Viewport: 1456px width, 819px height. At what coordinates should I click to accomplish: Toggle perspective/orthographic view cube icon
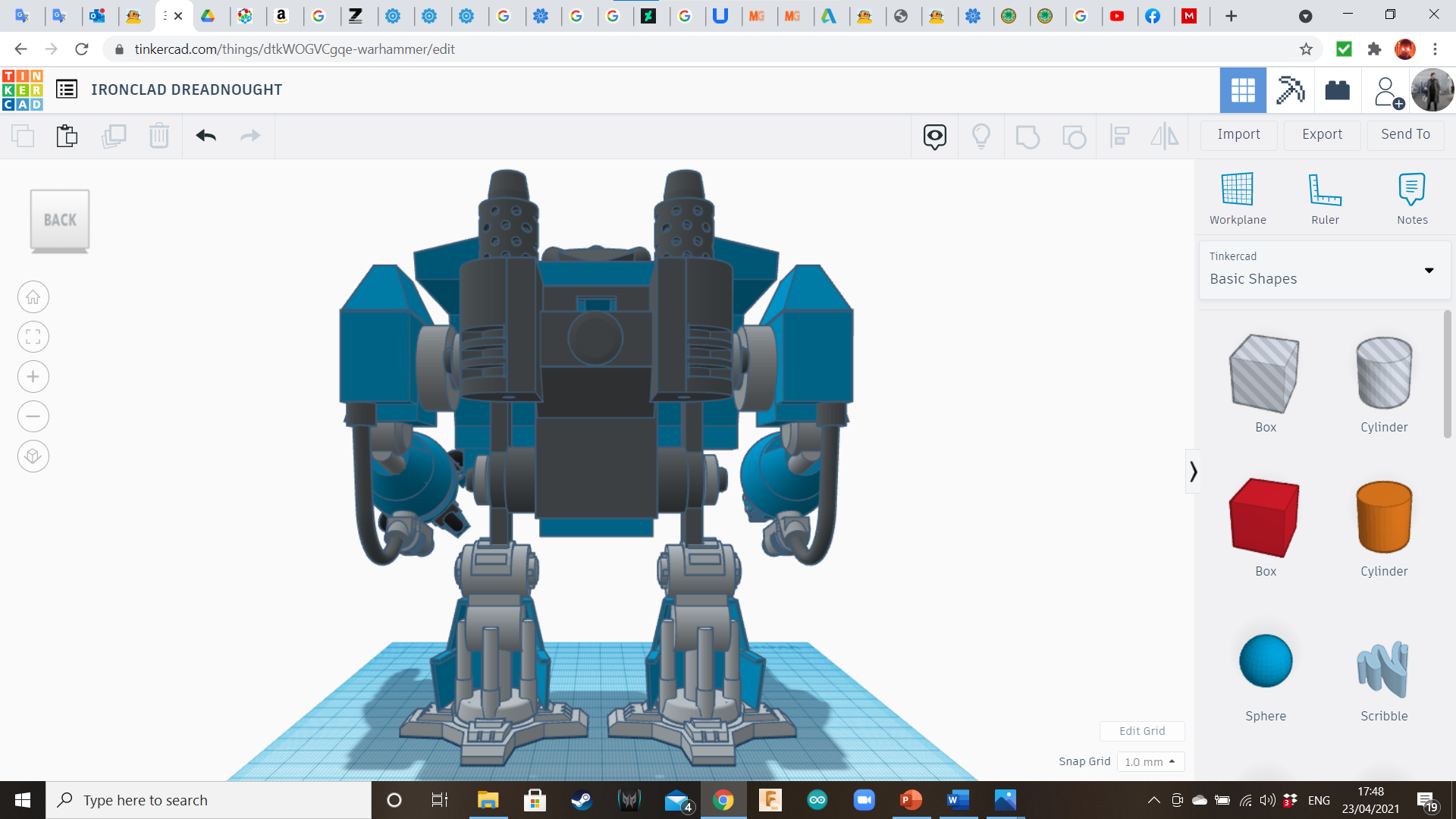click(33, 457)
